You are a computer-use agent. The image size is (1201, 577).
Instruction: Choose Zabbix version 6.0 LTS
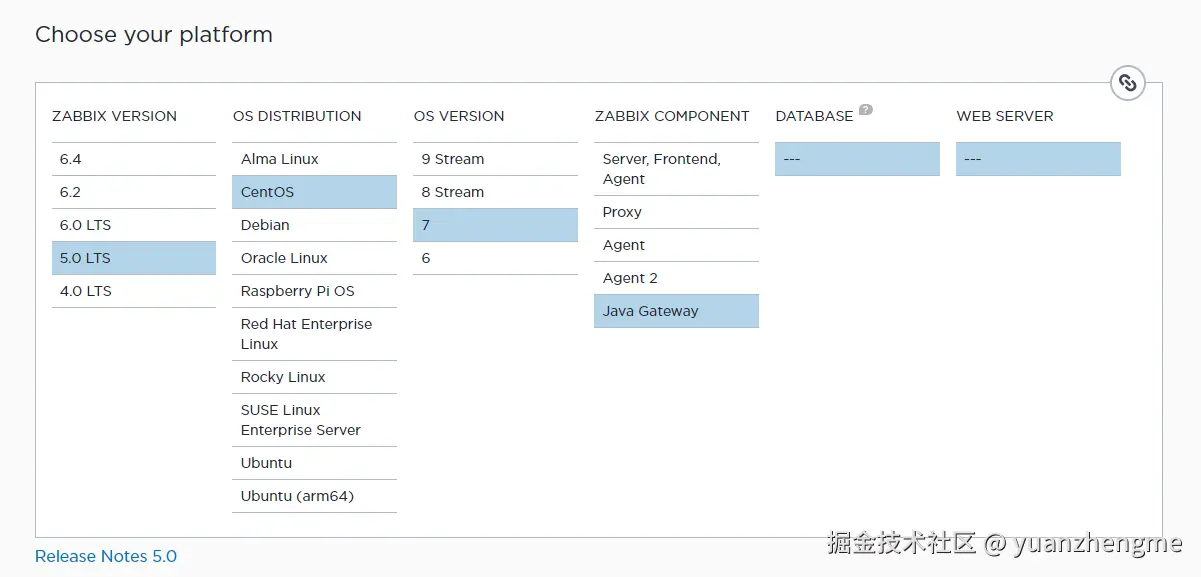tap(134, 225)
